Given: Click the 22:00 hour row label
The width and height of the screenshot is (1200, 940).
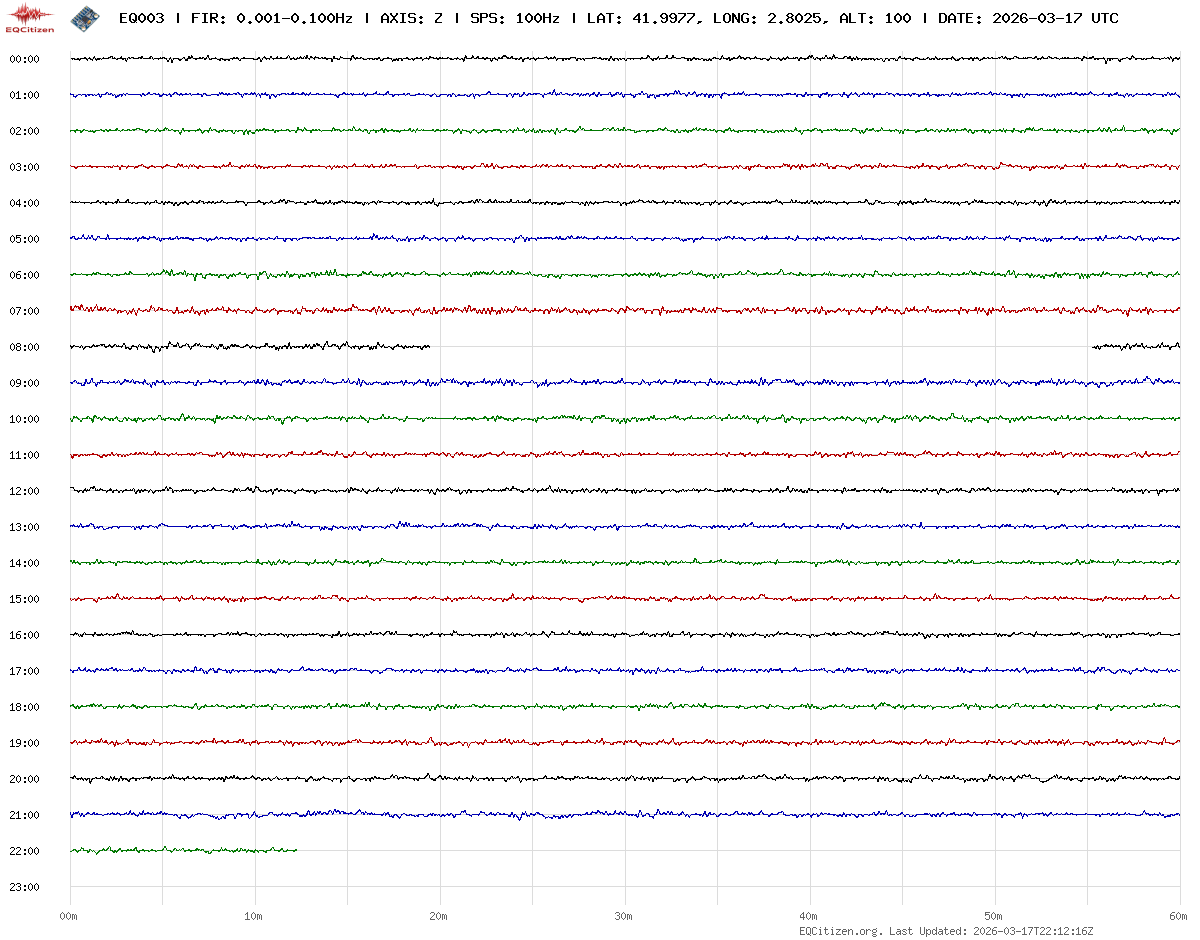Looking at the screenshot, I should [x=24, y=851].
